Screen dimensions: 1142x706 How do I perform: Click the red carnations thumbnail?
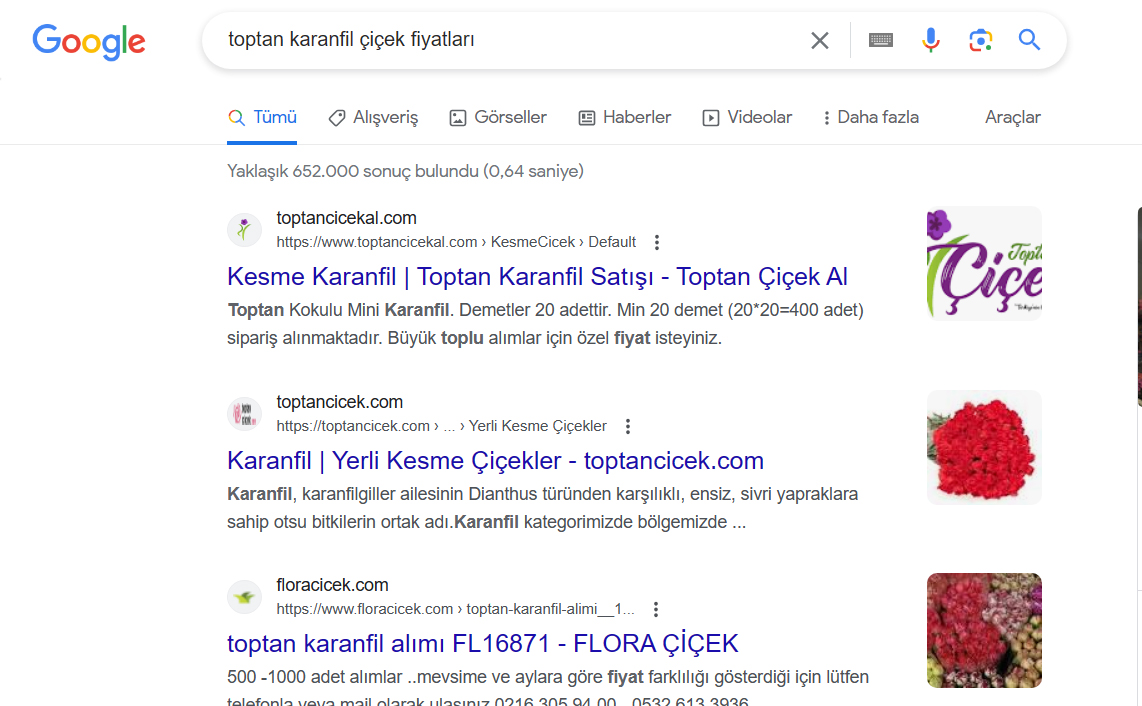coord(984,447)
